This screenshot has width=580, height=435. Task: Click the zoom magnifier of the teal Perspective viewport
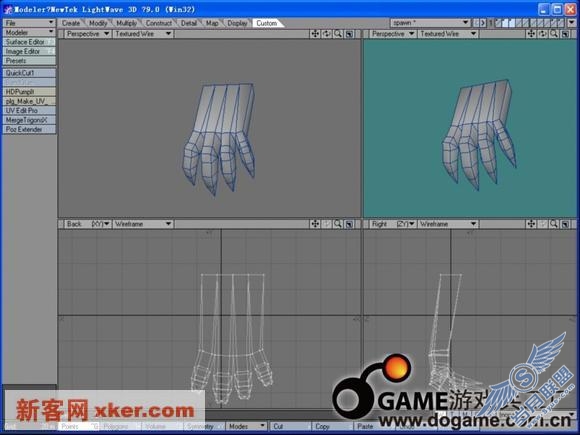pos(554,34)
